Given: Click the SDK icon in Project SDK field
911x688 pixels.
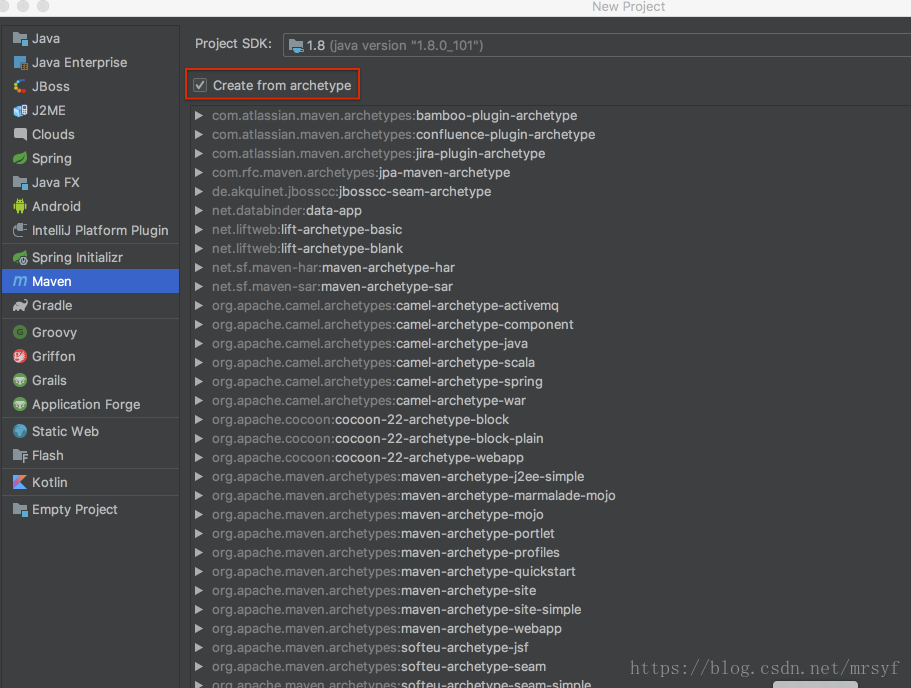Looking at the screenshot, I should (296, 45).
